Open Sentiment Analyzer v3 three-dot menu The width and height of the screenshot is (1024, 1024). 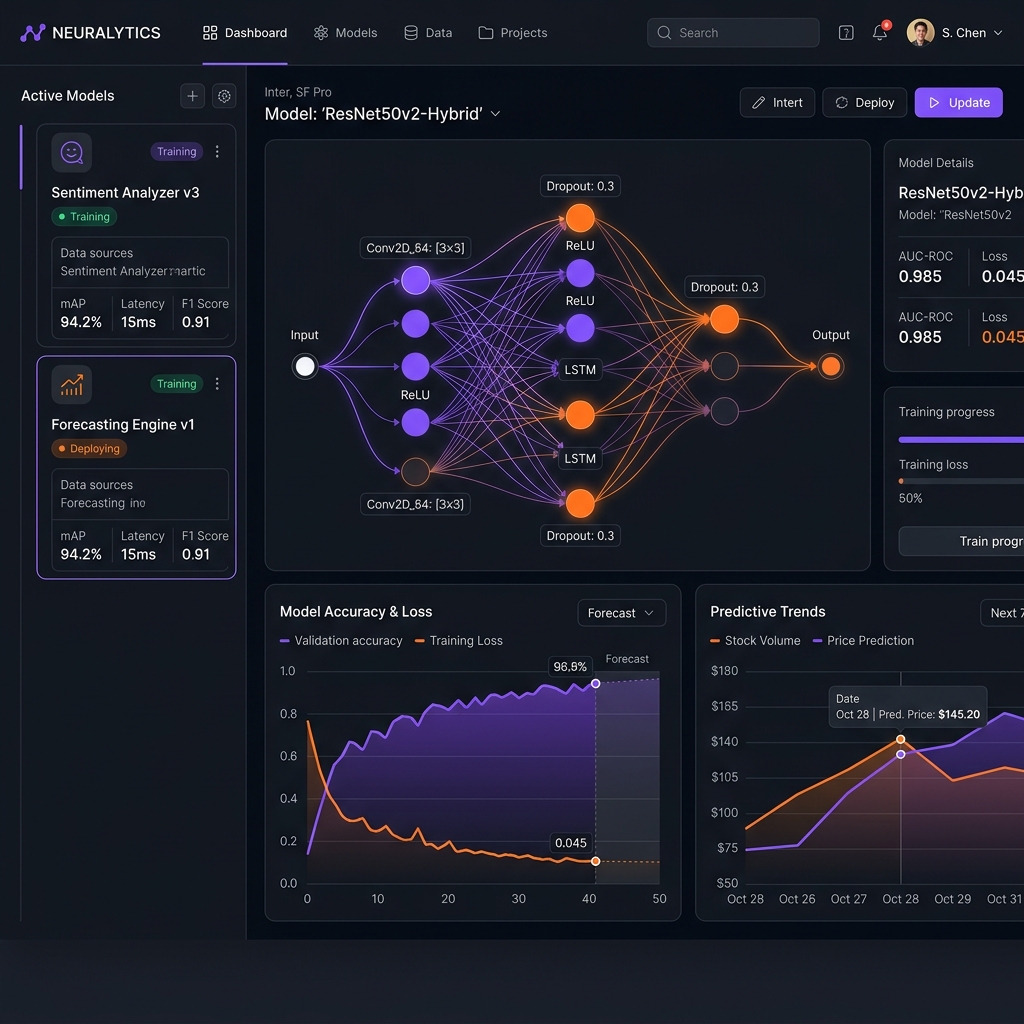(x=217, y=152)
